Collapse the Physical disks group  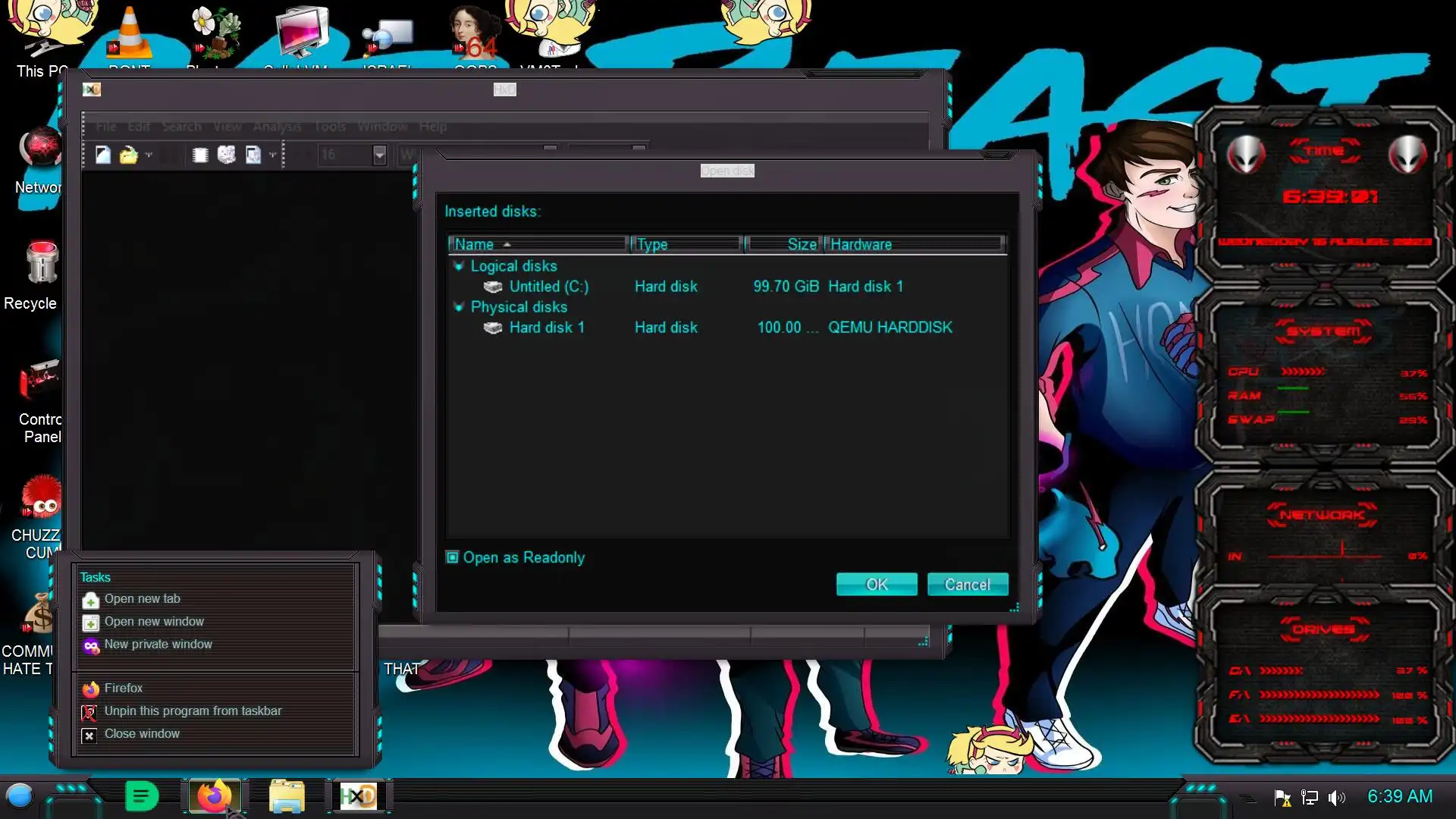click(458, 307)
